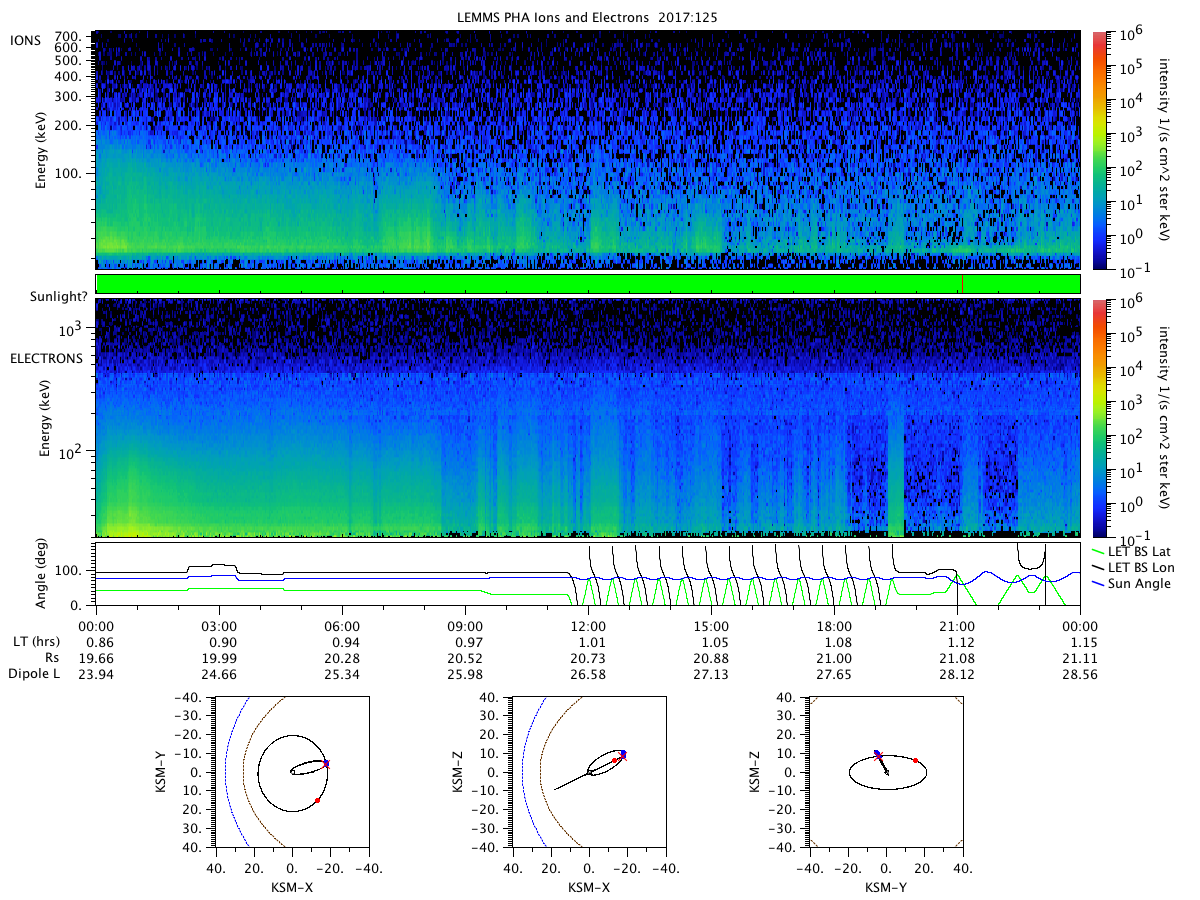Click the green Sunlight indicator bar
The height and width of the screenshot is (900, 1200).
click(588, 284)
